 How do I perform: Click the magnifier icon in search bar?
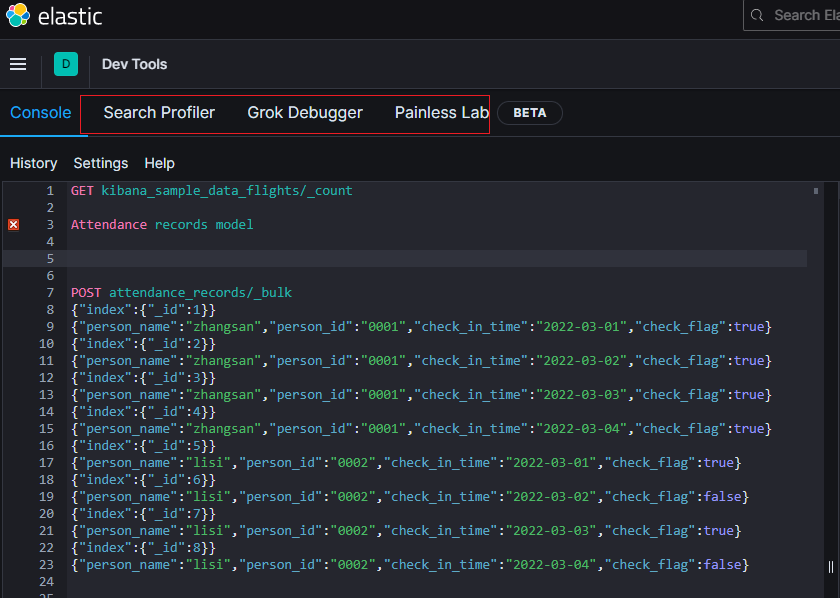click(x=758, y=15)
